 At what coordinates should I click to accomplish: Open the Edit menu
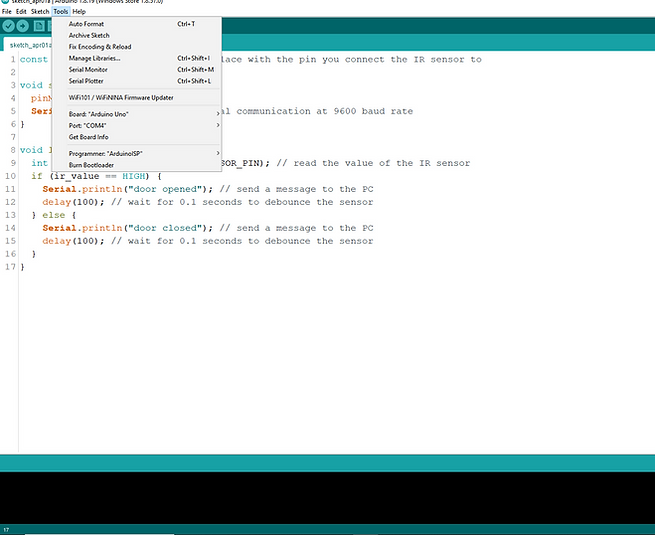click(21, 12)
